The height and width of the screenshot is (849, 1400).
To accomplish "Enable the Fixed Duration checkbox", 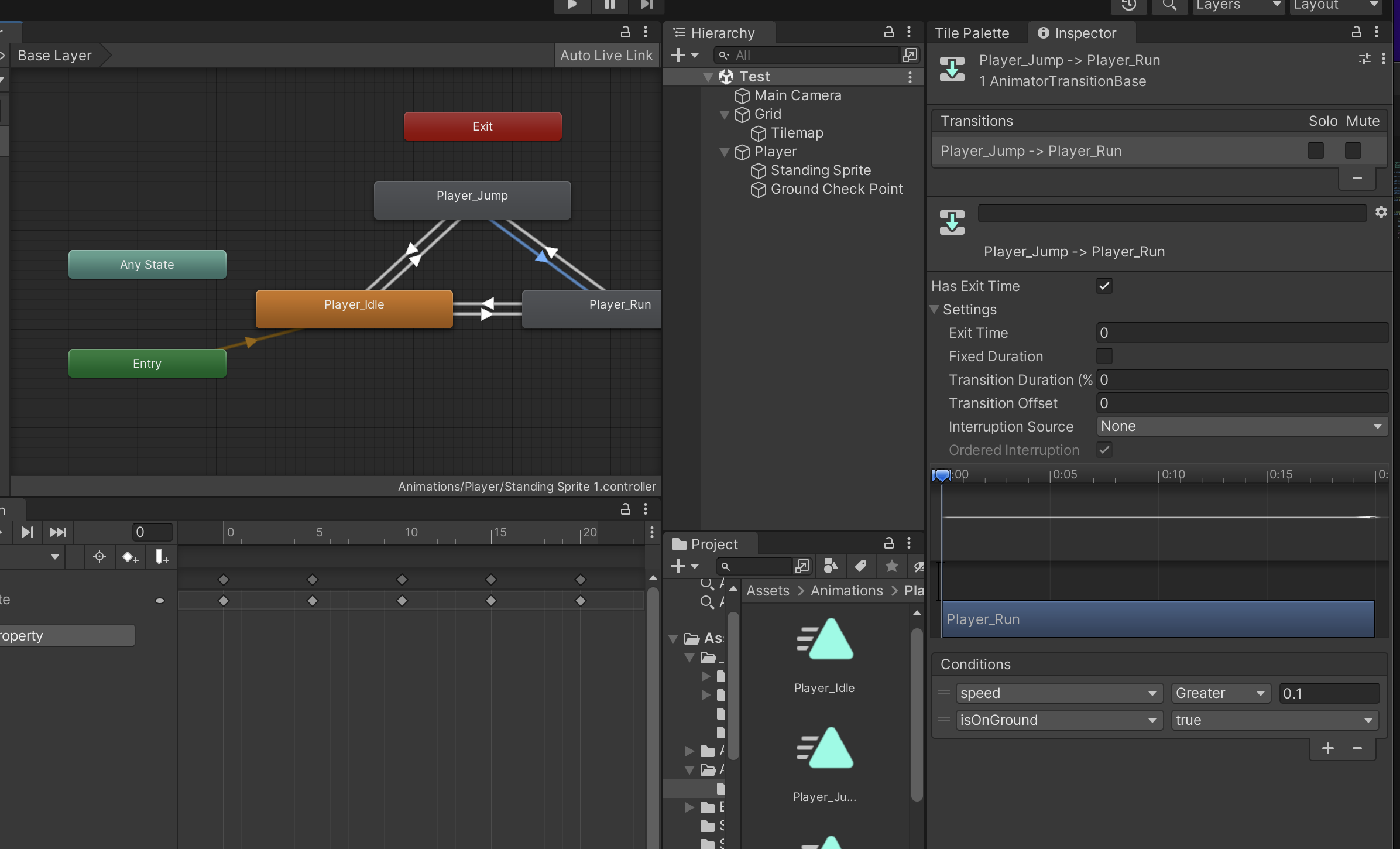I will pos(1104,356).
